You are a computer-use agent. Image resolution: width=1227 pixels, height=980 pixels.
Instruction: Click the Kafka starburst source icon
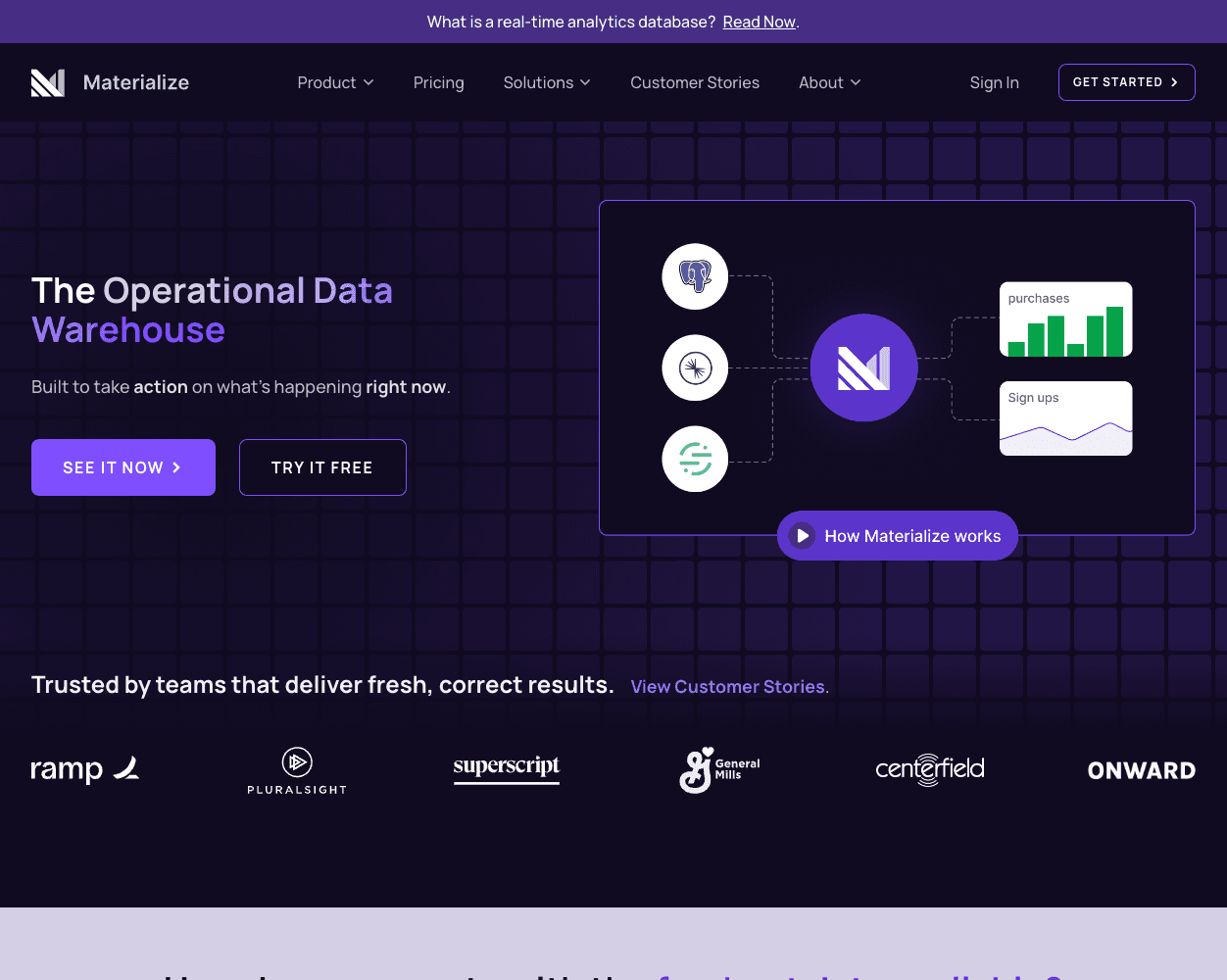coord(695,368)
